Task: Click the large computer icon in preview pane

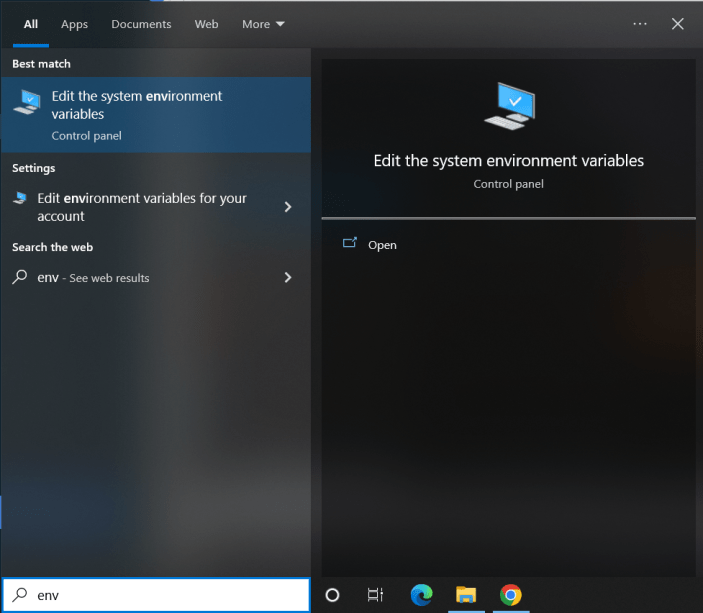Action: point(510,106)
